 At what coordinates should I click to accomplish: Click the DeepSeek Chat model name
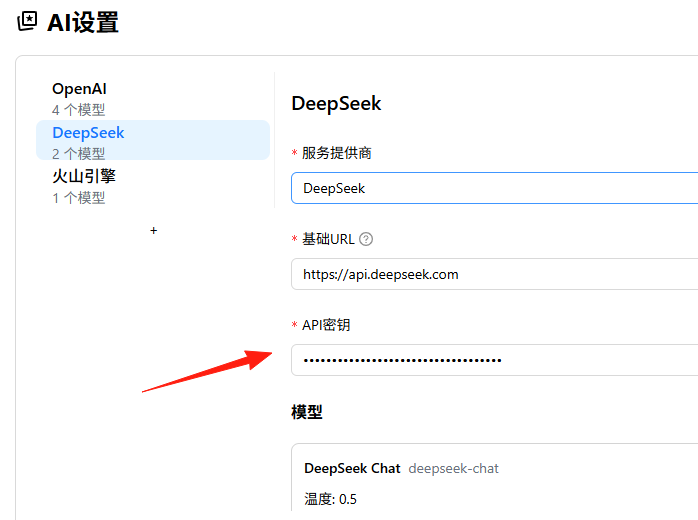point(352,468)
